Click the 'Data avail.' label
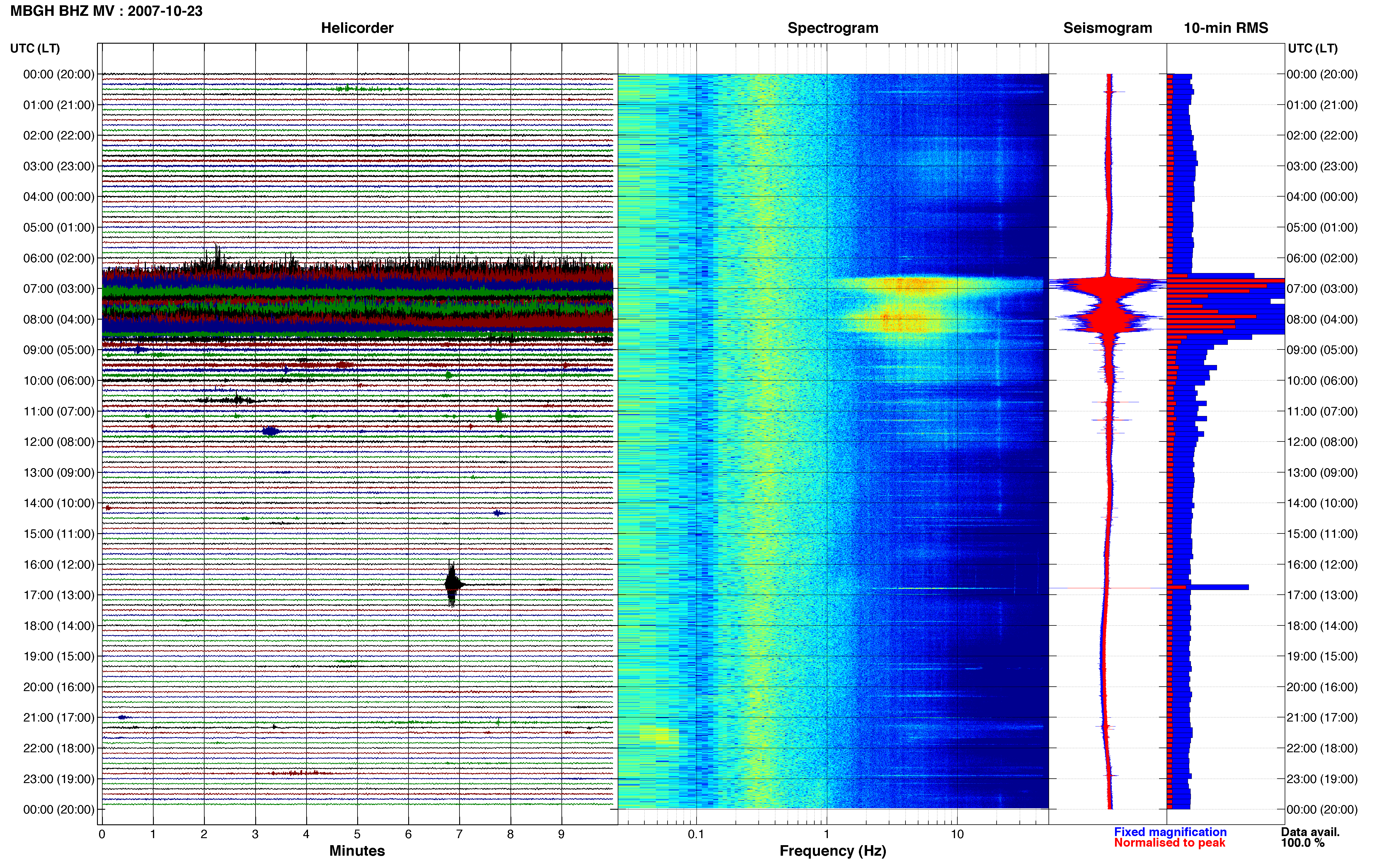 point(1310,832)
